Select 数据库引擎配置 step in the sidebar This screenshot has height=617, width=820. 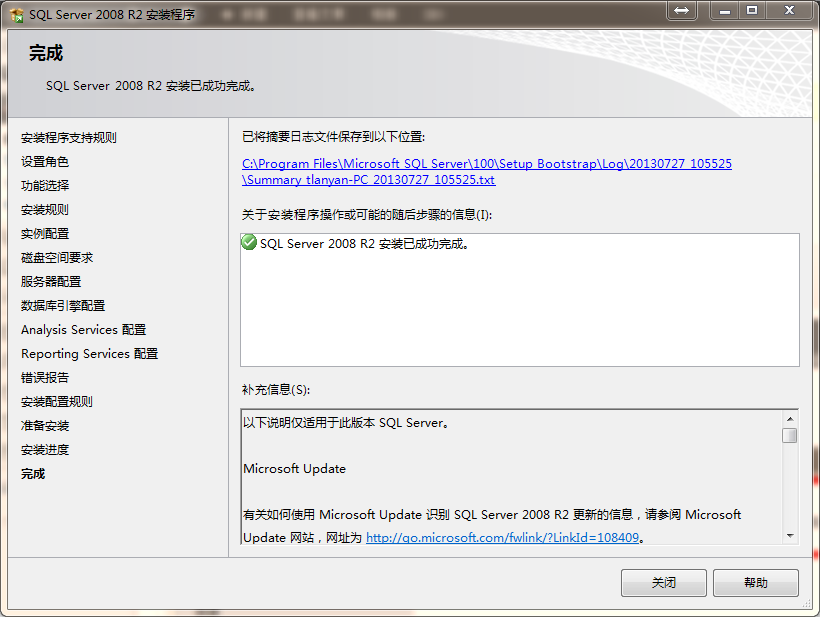point(63,306)
